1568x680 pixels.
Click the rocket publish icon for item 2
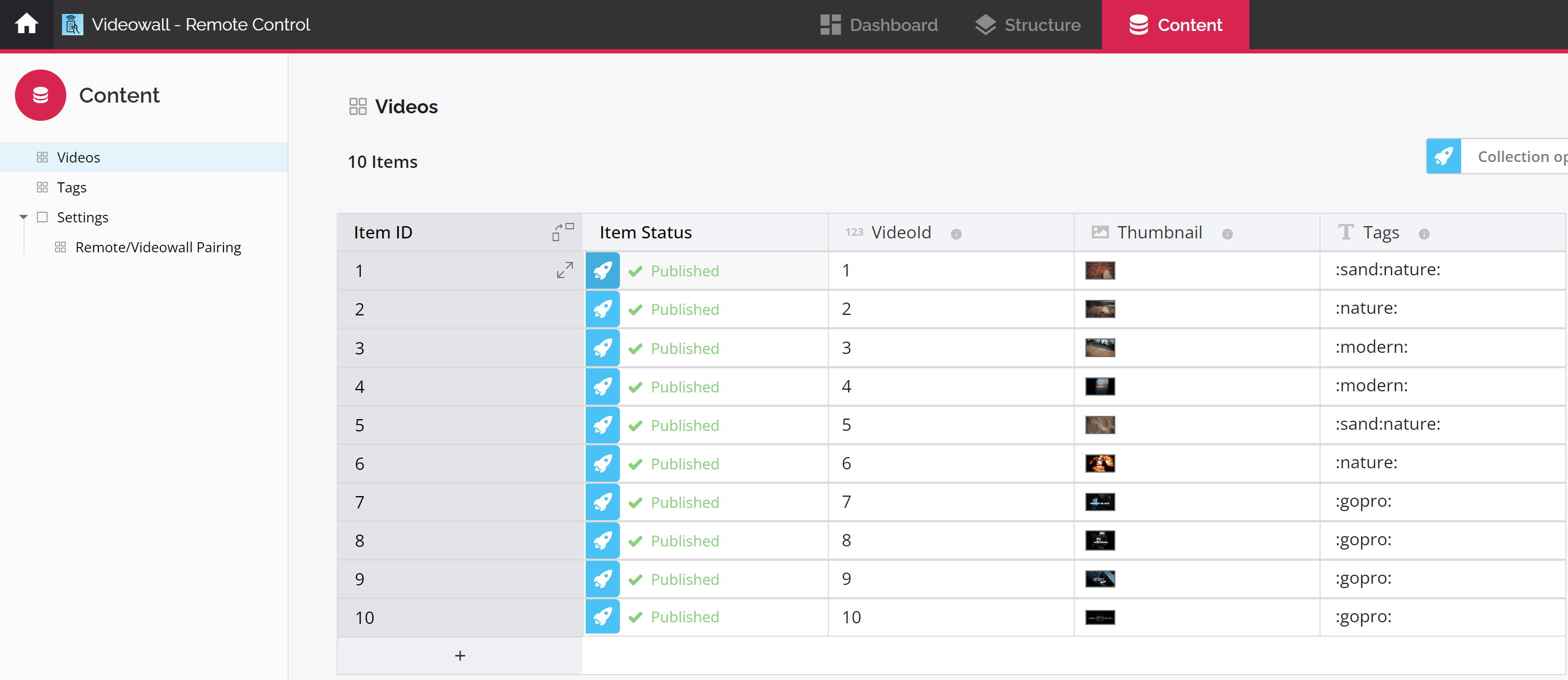pos(603,309)
